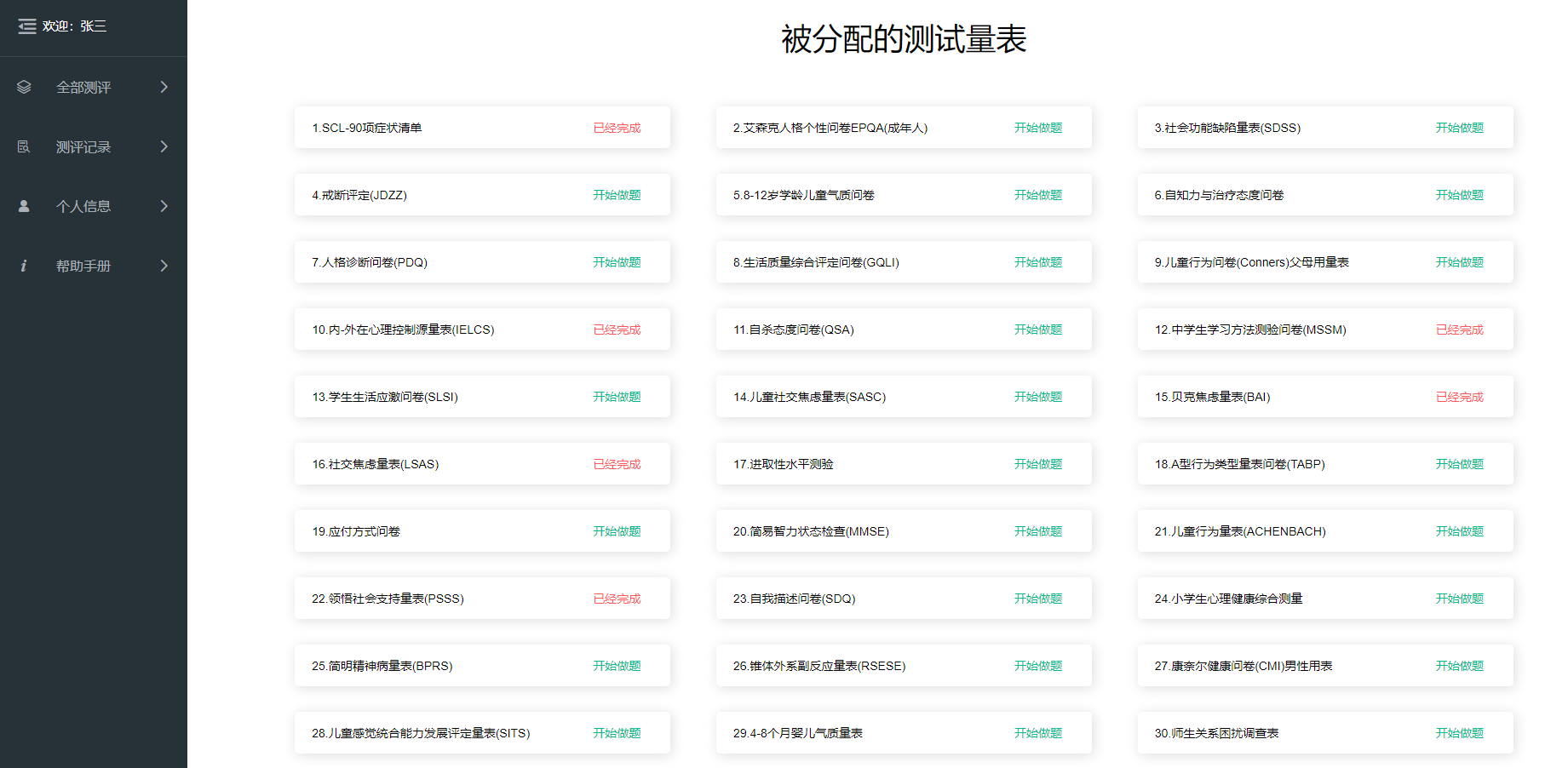Click 开始做题 for 锥体外系副反应量表(RSESE)
Image resolution: width=1568 pixels, height=768 pixels.
click(1038, 666)
